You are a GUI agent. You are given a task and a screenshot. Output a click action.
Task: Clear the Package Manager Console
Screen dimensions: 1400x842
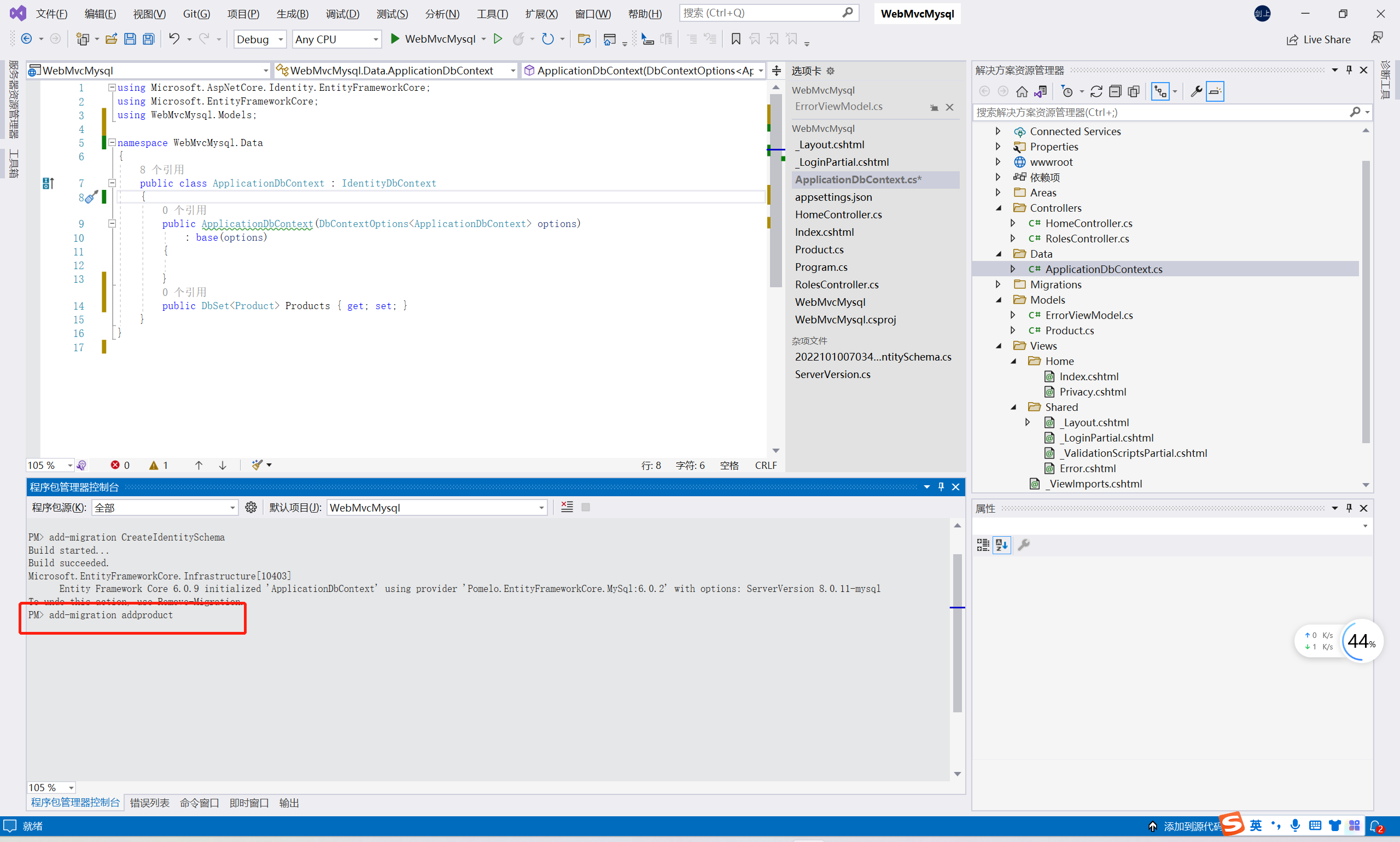click(x=567, y=507)
